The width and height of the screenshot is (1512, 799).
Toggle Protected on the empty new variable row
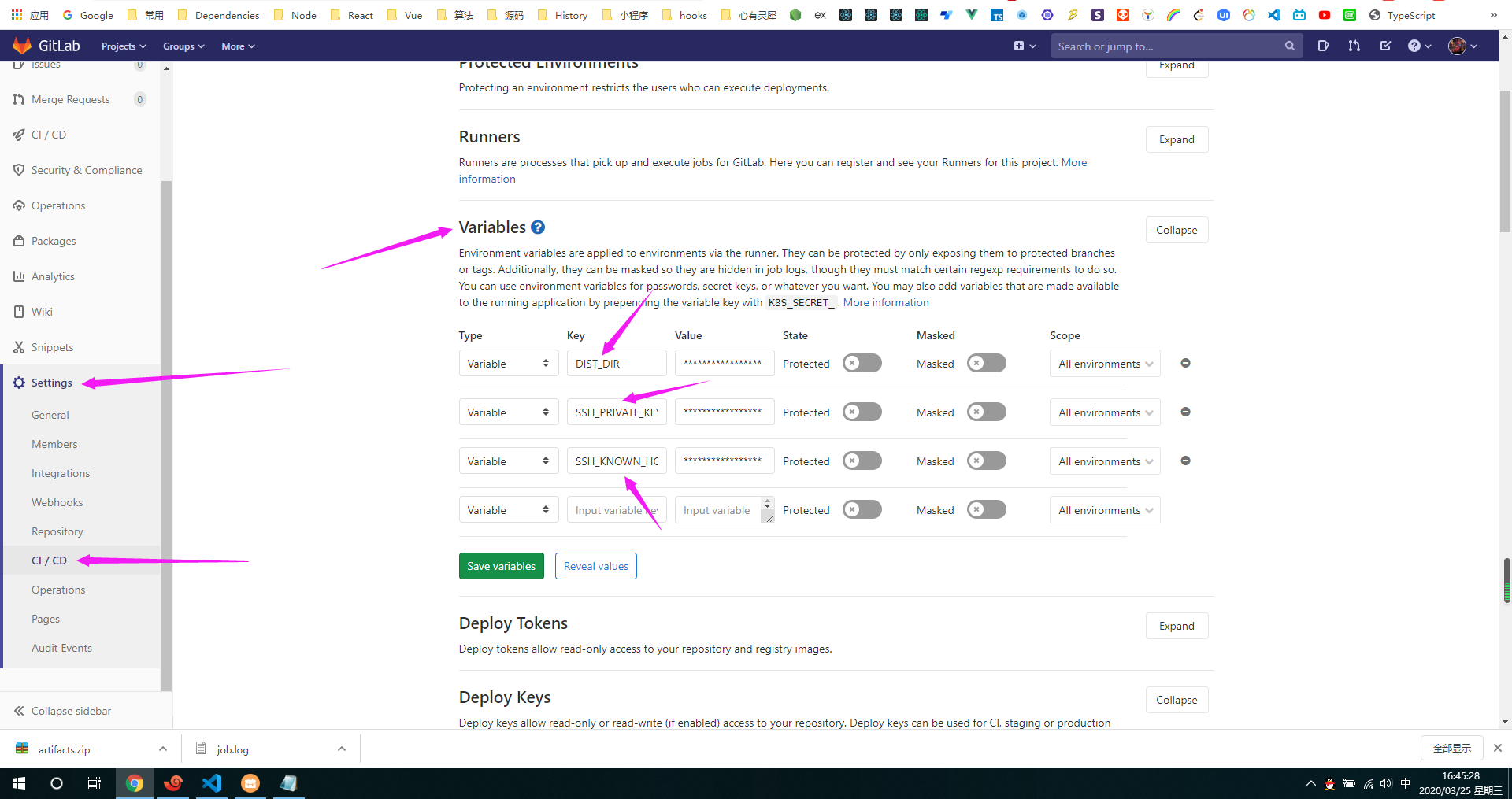click(x=862, y=509)
